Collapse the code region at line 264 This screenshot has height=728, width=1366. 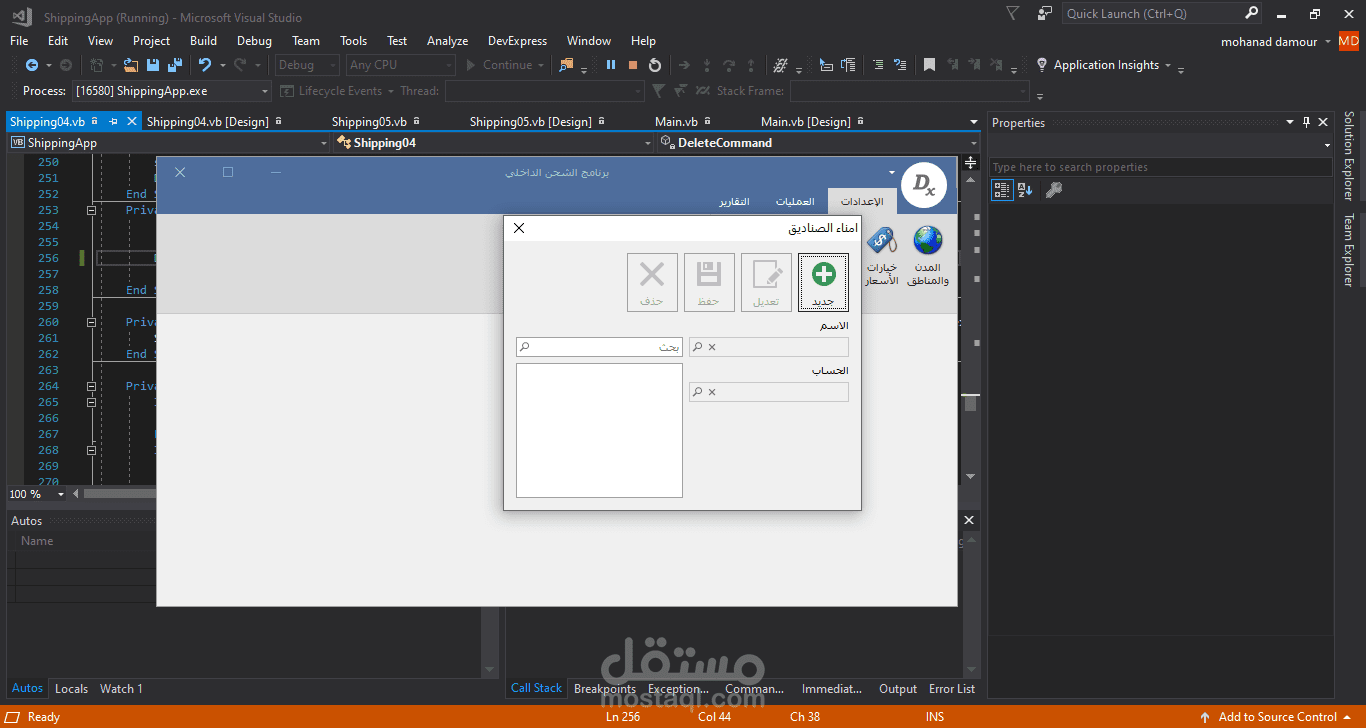coord(92,387)
